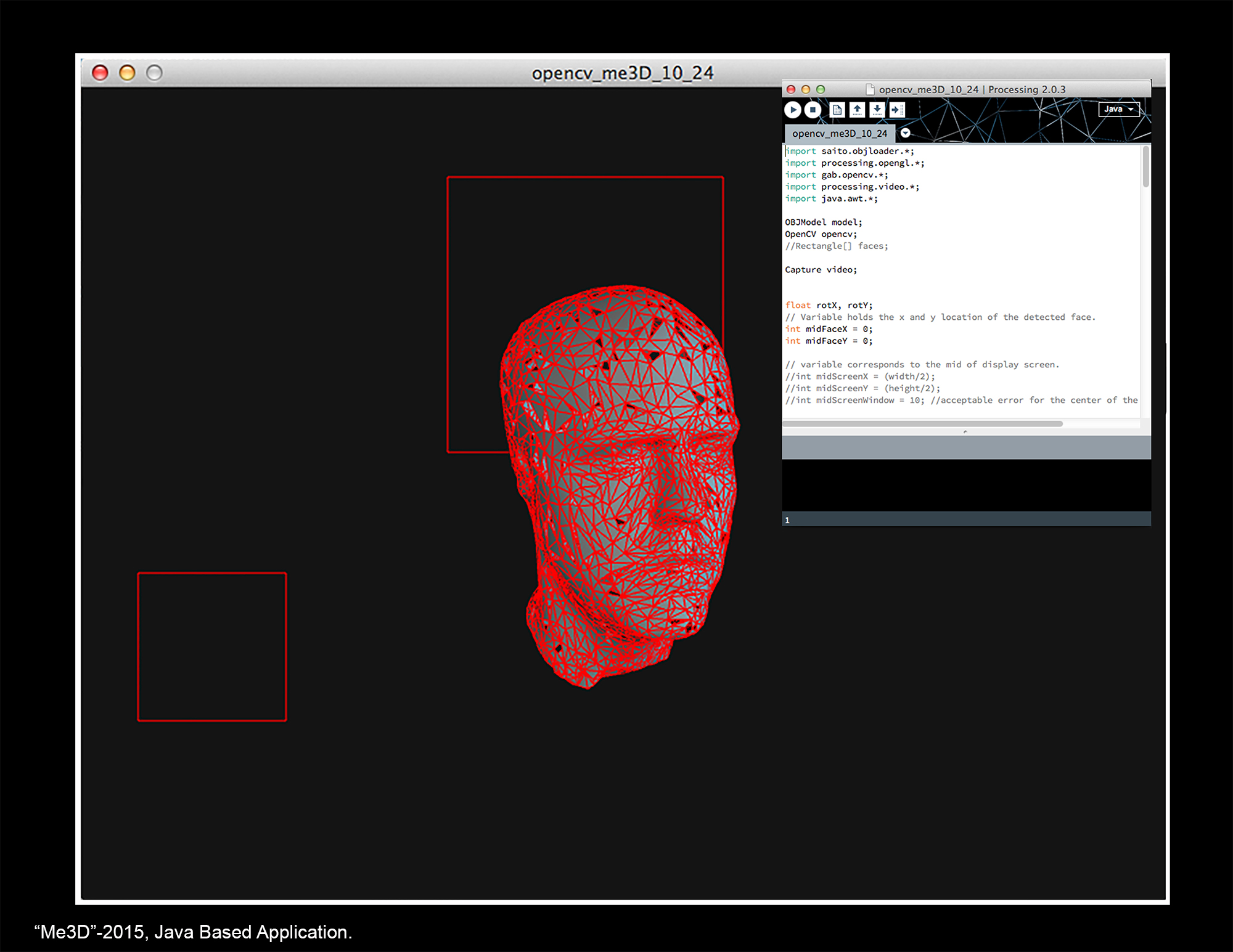Image resolution: width=1233 pixels, height=952 pixels.
Task: Create a new sketch from the toolbar
Action: point(837,110)
